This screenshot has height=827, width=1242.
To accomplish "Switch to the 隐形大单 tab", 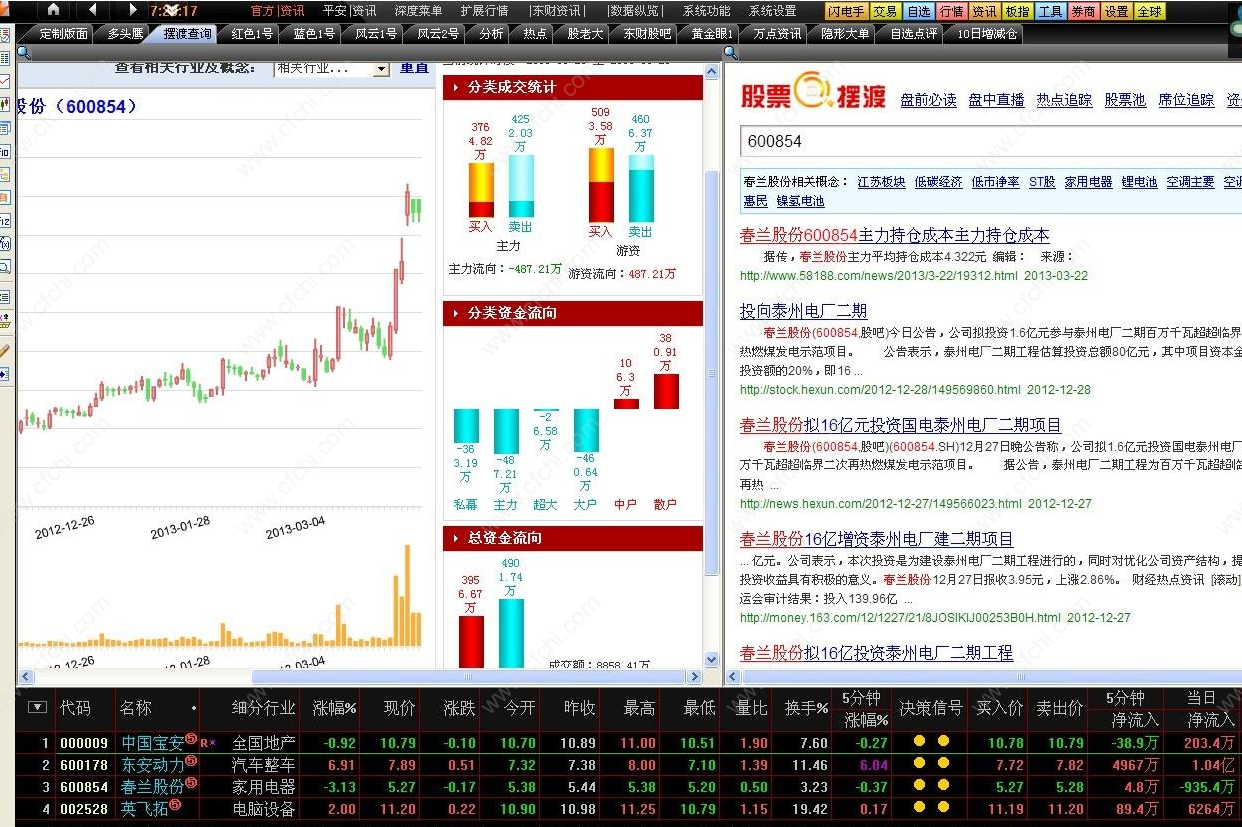I will (x=845, y=33).
